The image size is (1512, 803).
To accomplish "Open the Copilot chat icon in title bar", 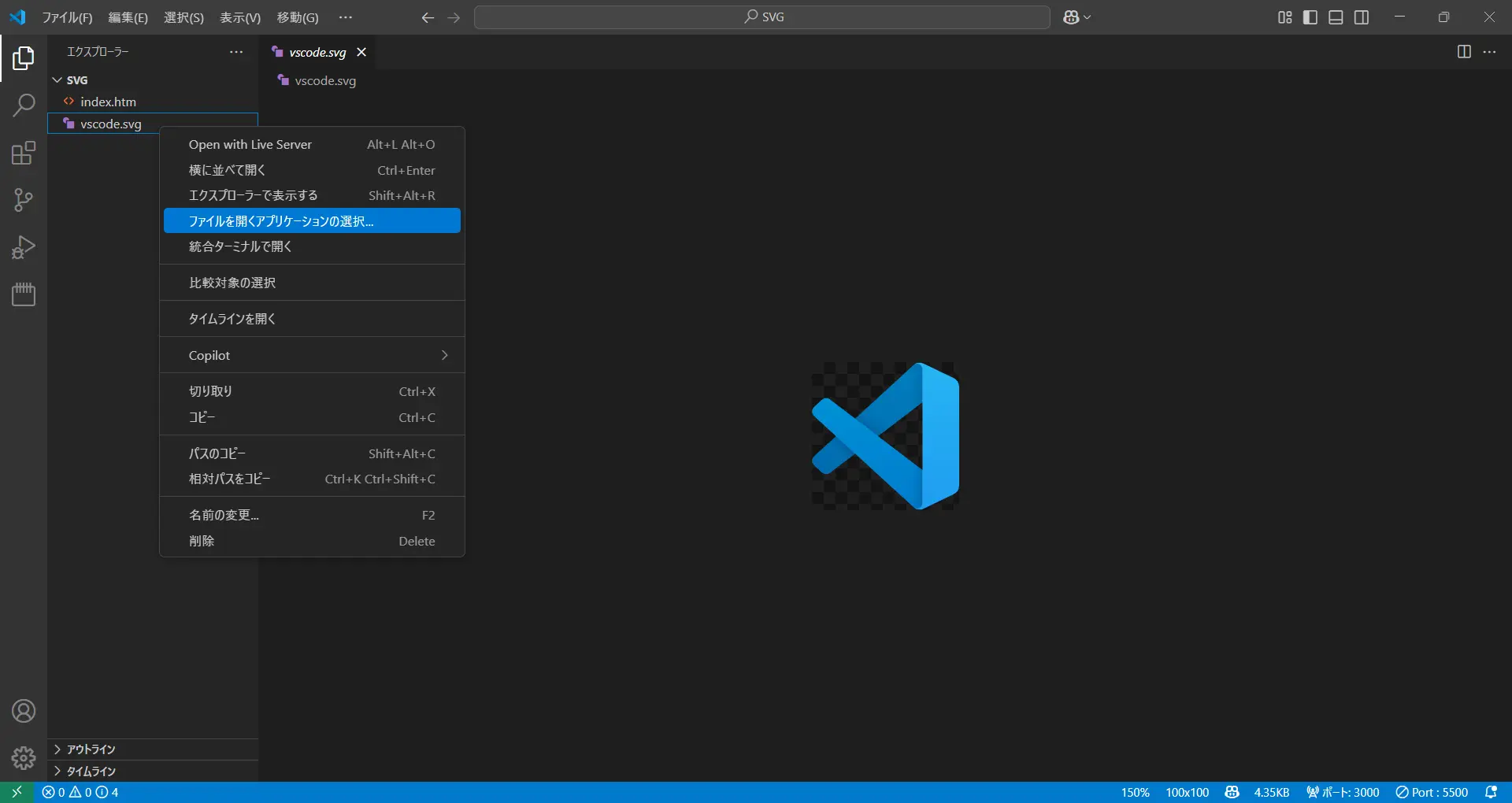I will (x=1071, y=17).
